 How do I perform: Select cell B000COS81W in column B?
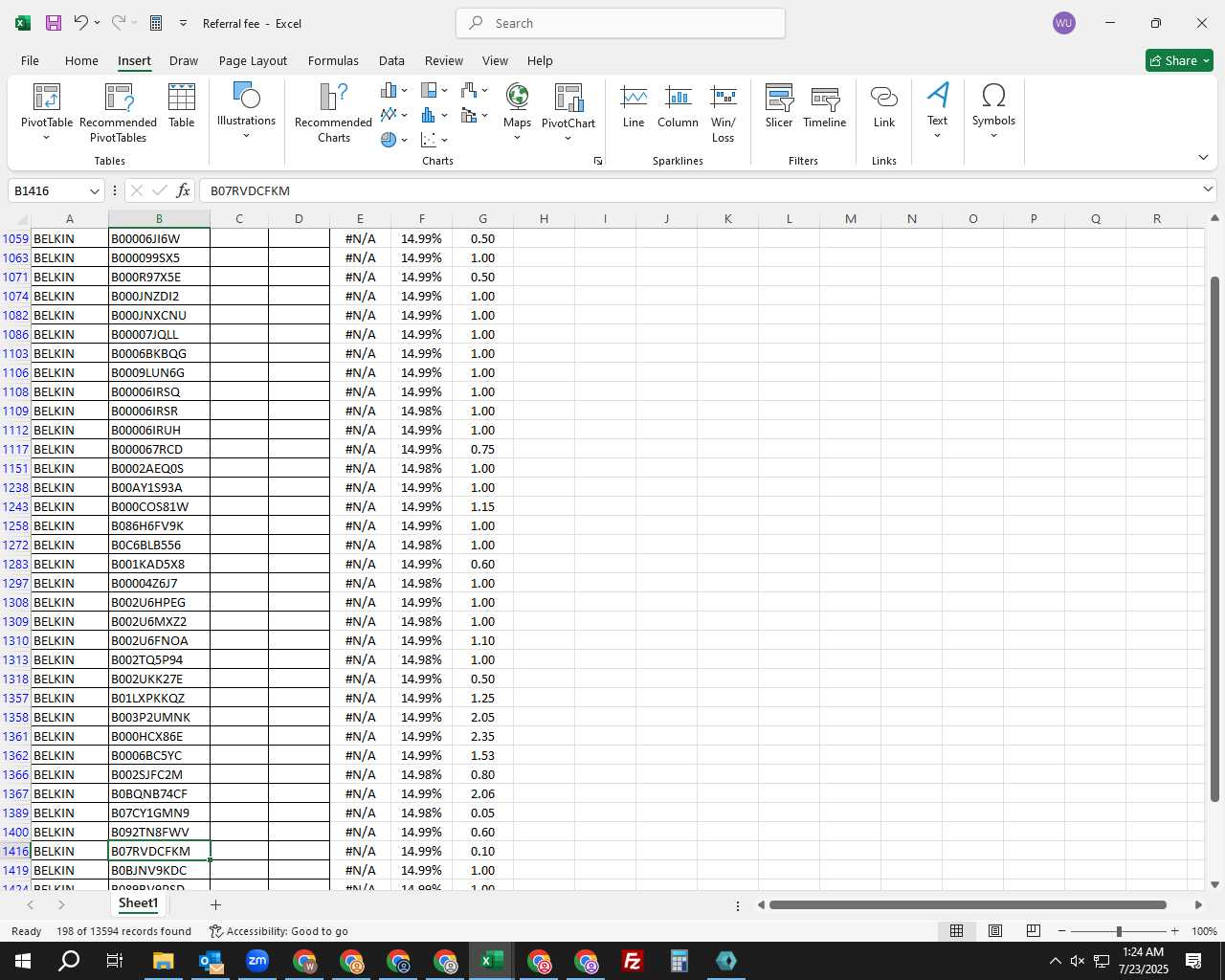click(x=159, y=506)
